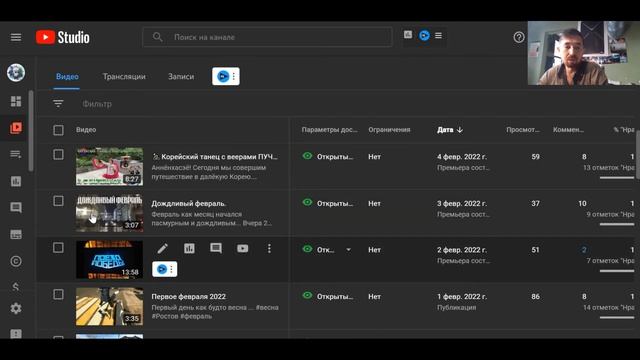View on YouTube icon in hovered row
This screenshot has height=360, width=640.
242,249
